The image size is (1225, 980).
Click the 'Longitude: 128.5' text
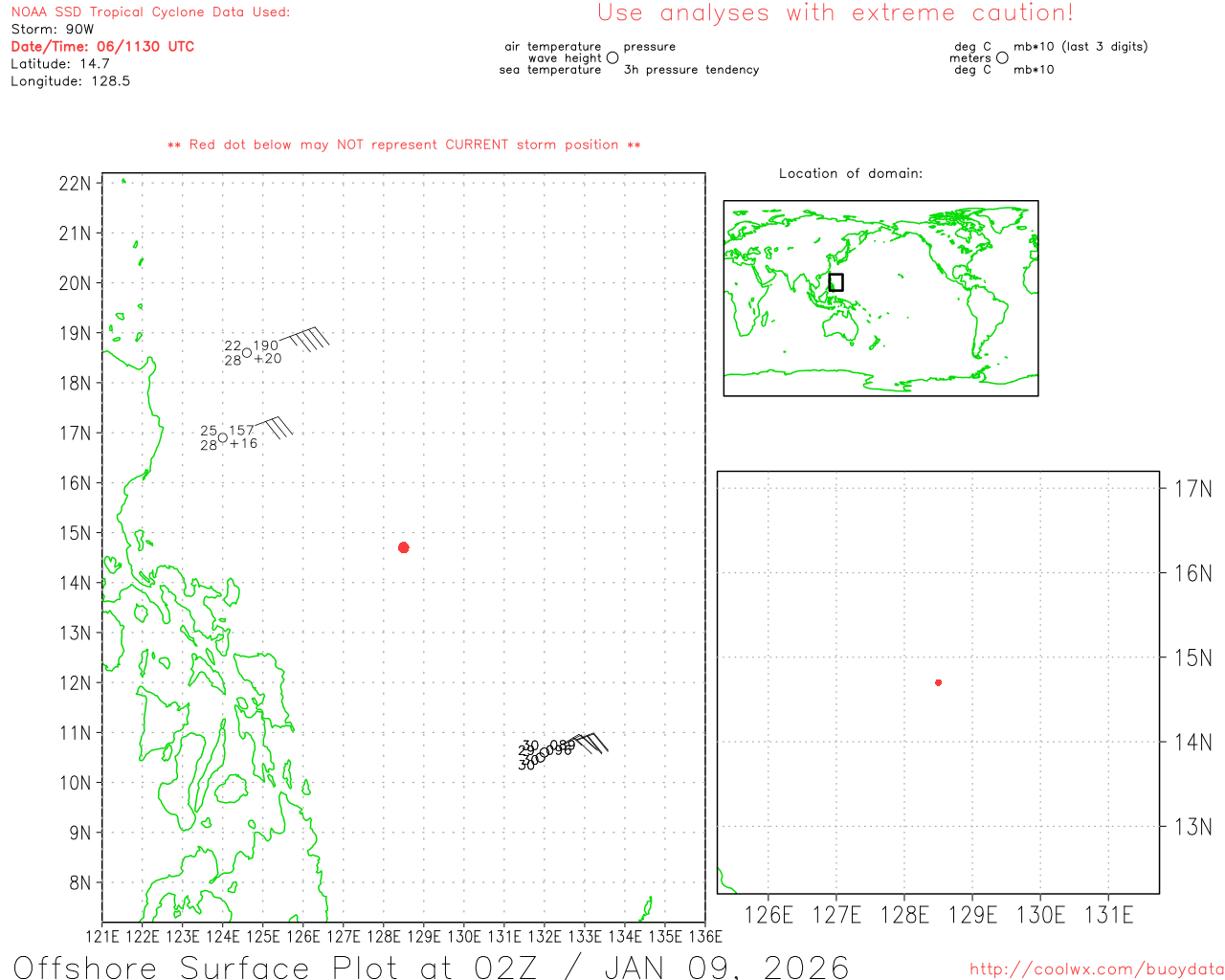[x=70, y=81]
